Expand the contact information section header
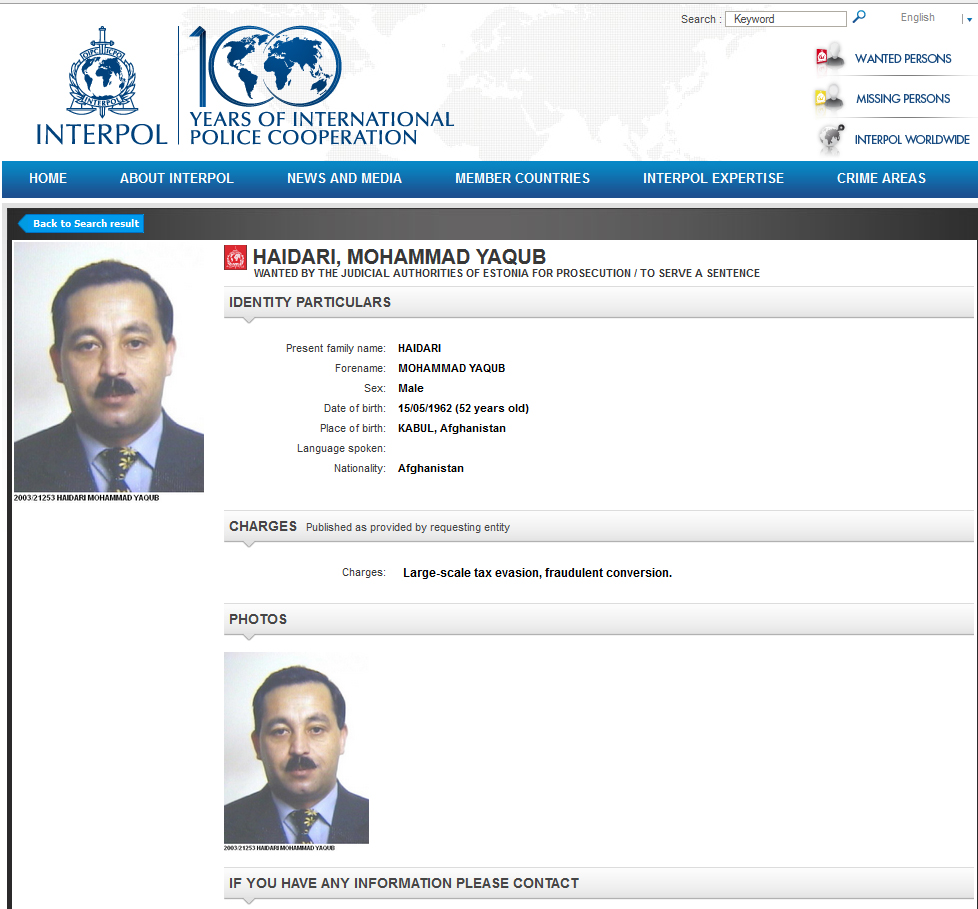978x909 pixels. coord(598,883)
